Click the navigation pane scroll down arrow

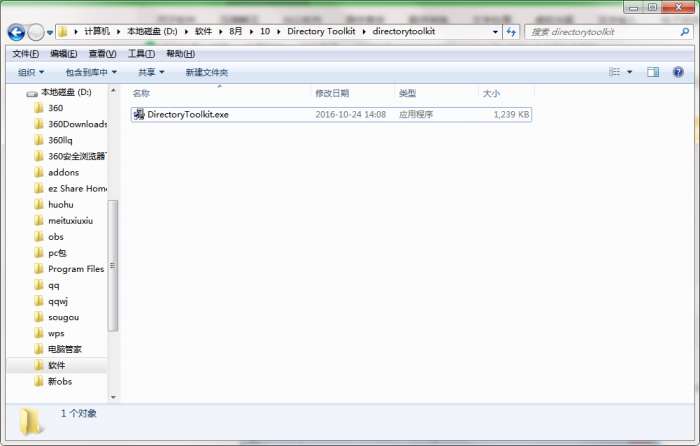(x=113, y=397)
